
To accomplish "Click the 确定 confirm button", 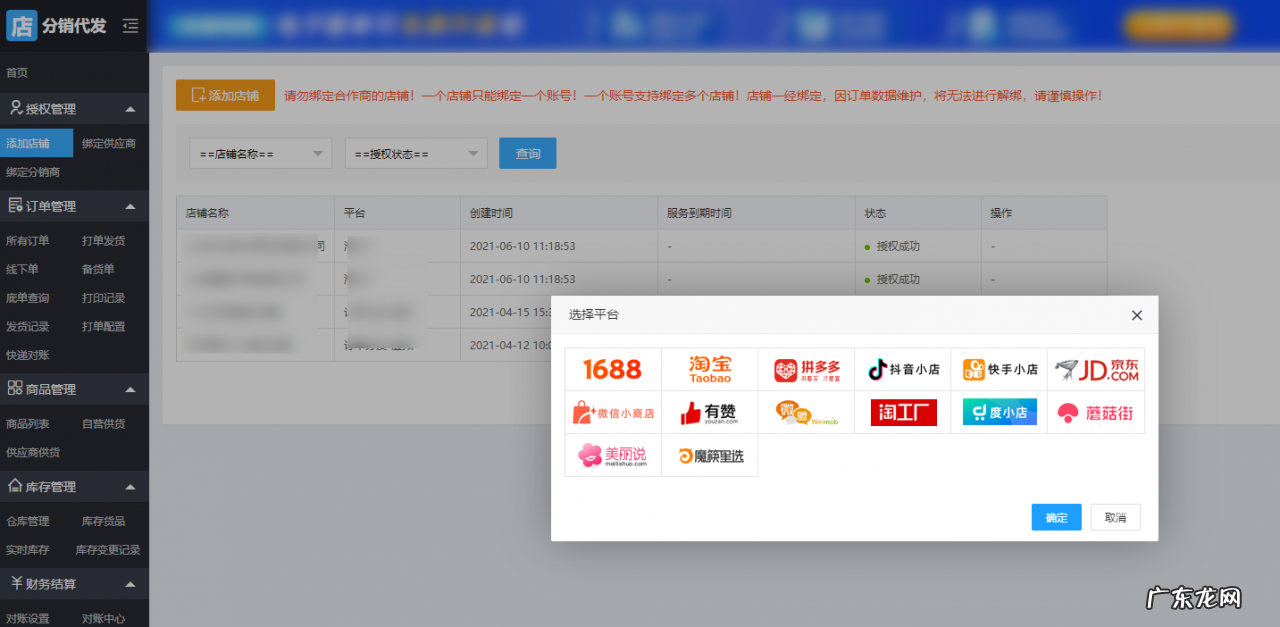I will [1056, 517].
